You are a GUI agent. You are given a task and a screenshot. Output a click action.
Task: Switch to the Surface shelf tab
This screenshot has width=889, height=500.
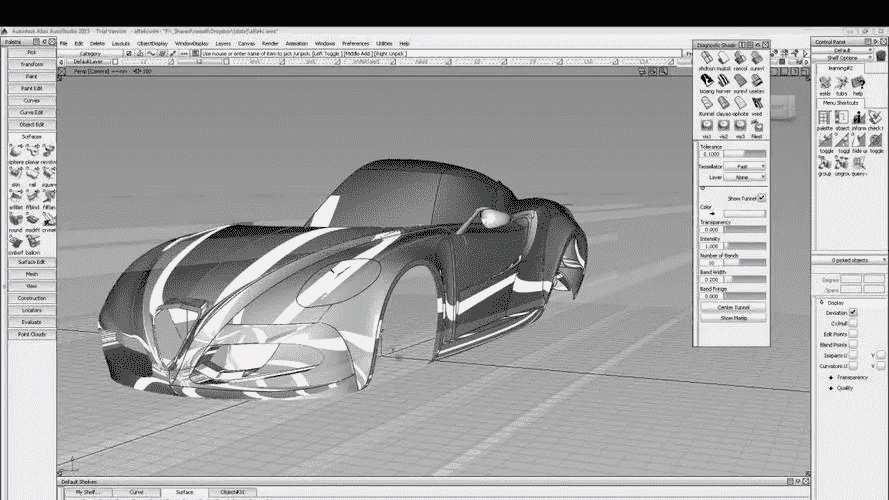click(x=184, y=492)
